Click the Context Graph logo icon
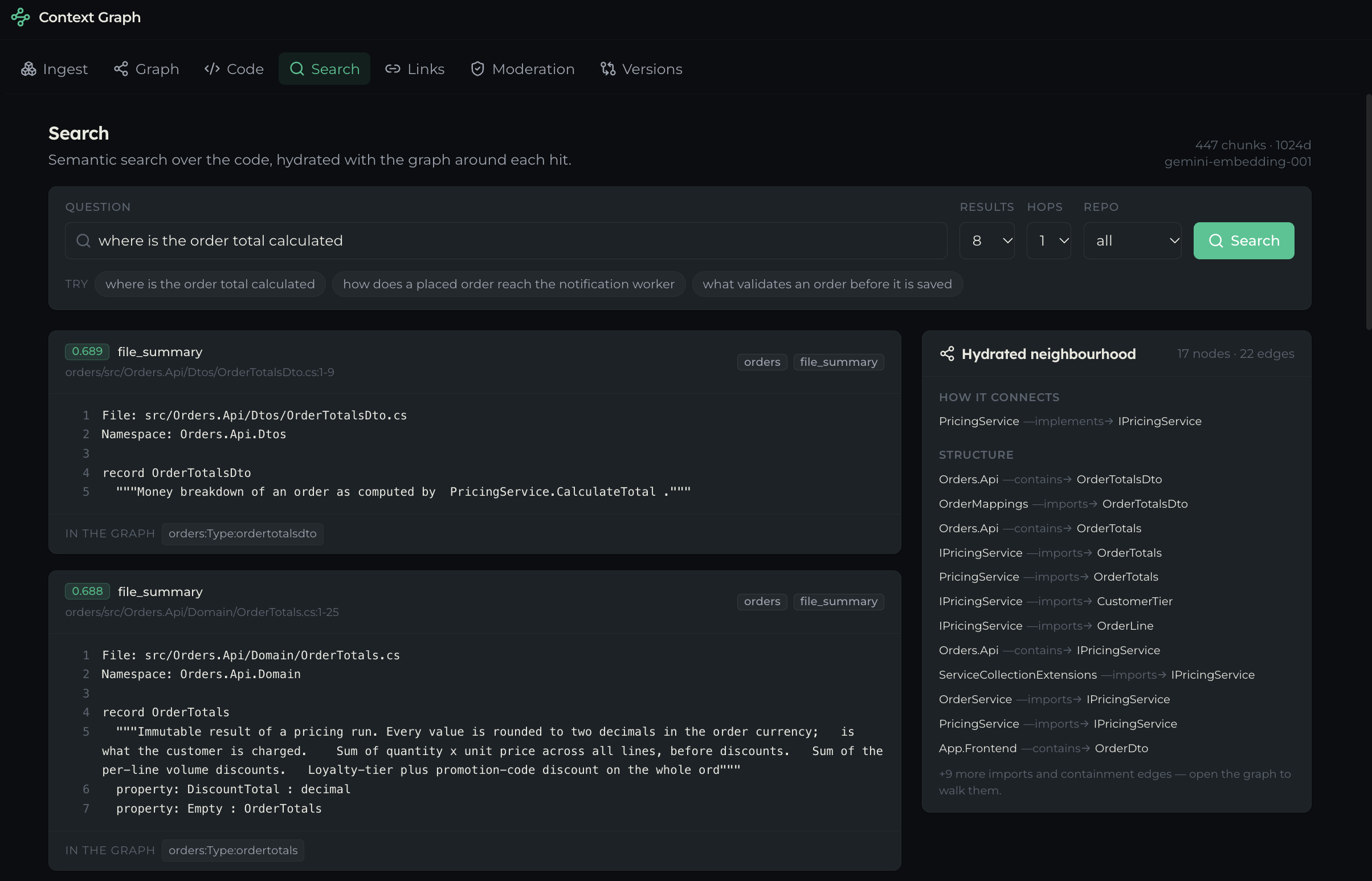 (x=20, y=17)
